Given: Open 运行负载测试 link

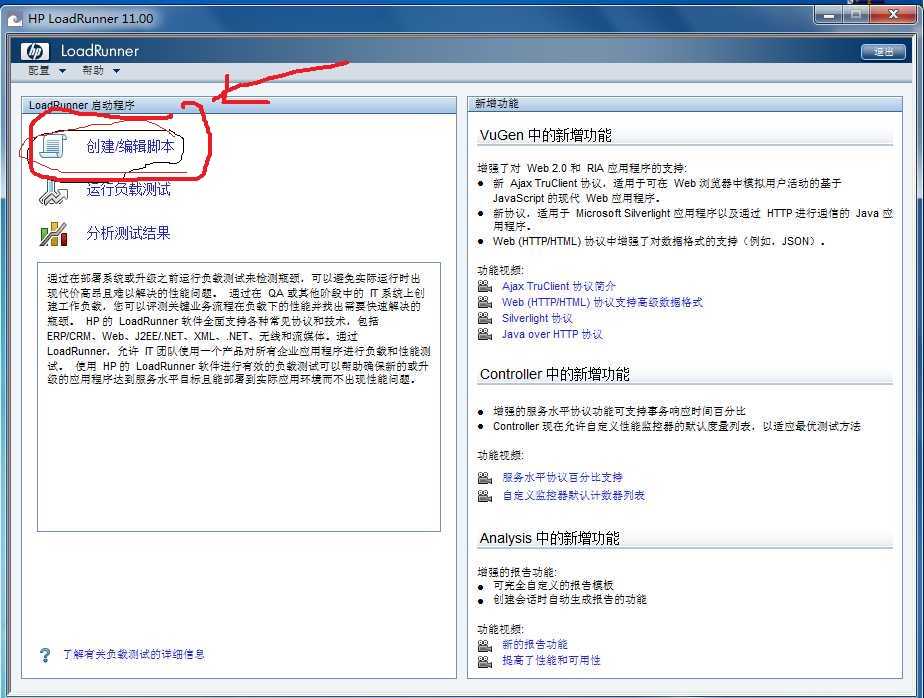Looking at the screenshot, I should point(128,189).
